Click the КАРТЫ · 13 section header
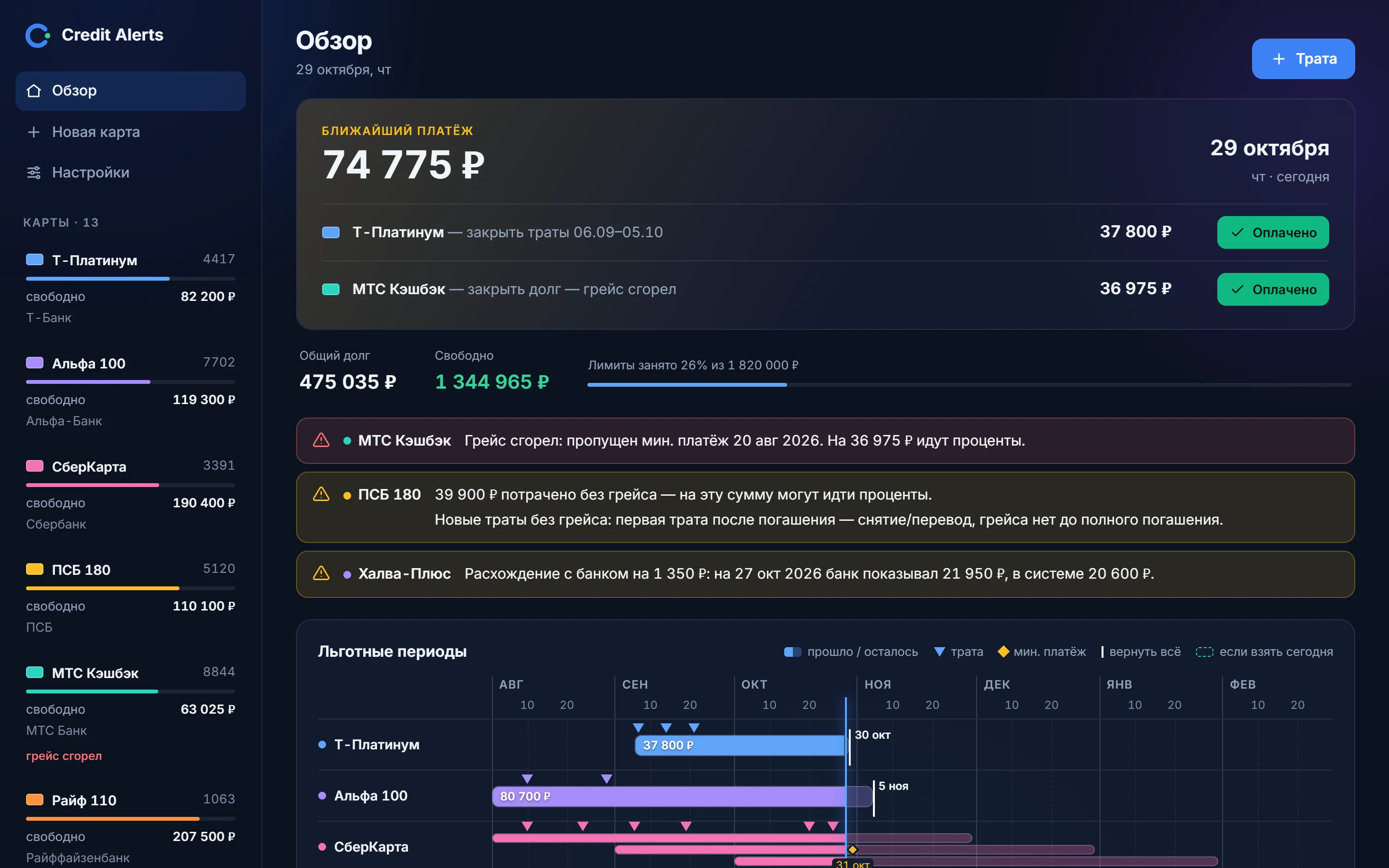 pyautogui.click(x=61, y=223)
